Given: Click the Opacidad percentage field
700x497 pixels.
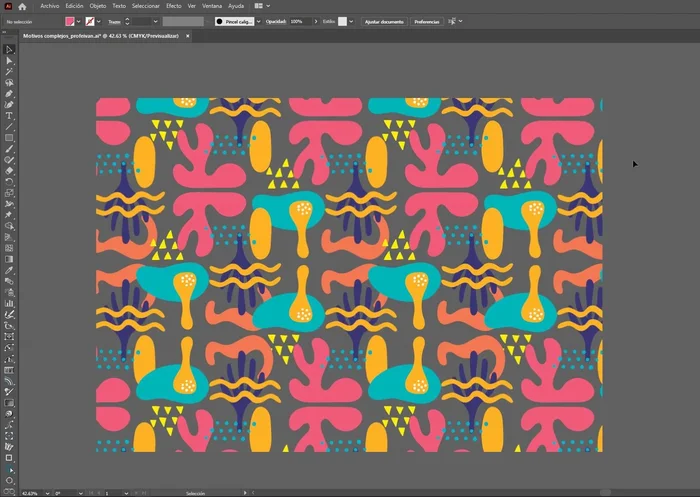Looking at the screenshot, I should coord(299,21).
